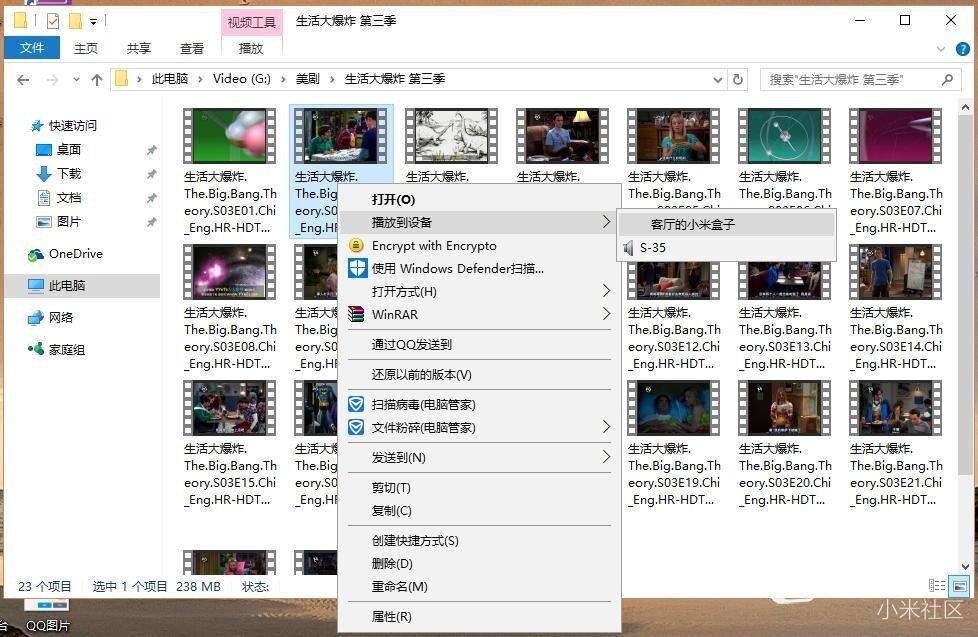The height and width of the screenshot is (637, 978).
Task: Click the Windows Defender shield icon
Action: (357, 268)
